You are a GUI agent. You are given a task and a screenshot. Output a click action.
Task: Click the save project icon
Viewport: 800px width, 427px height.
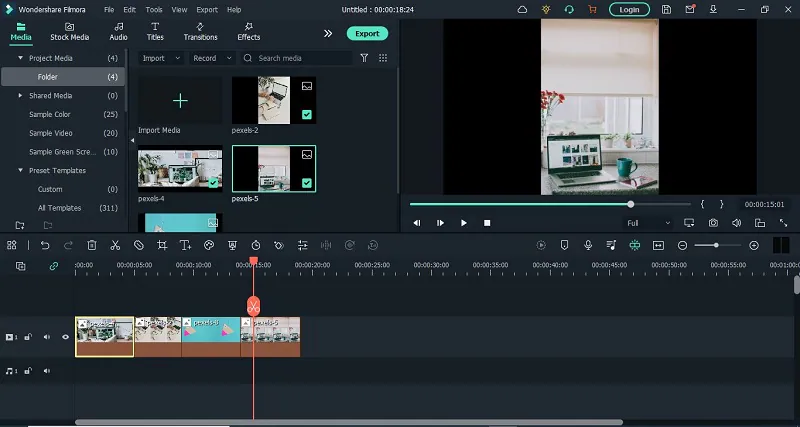667,9
